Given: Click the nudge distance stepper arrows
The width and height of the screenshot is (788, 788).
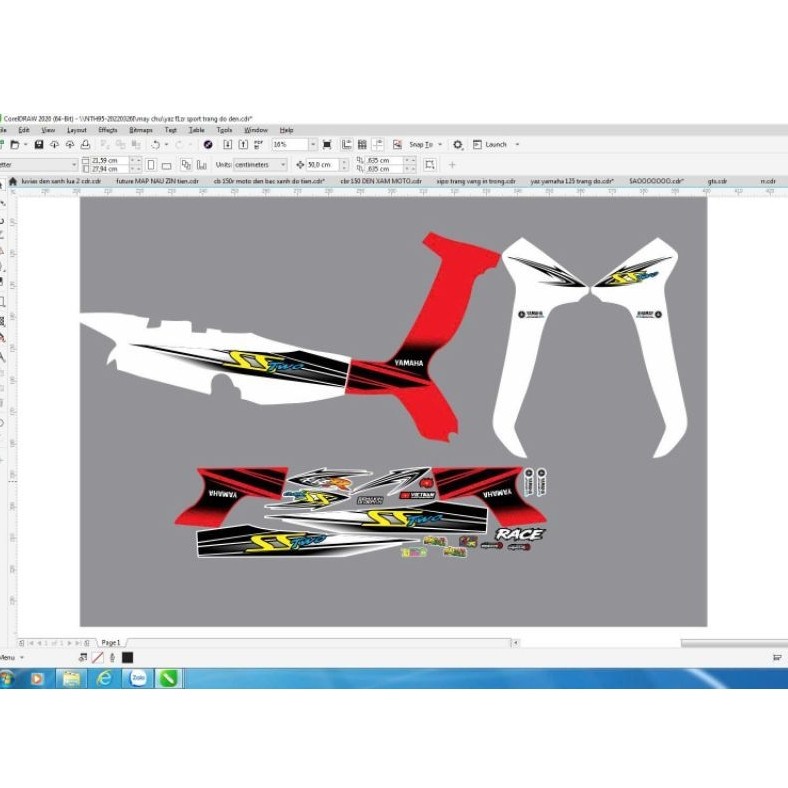Looking at the screenshot, I should pos(344,164).
